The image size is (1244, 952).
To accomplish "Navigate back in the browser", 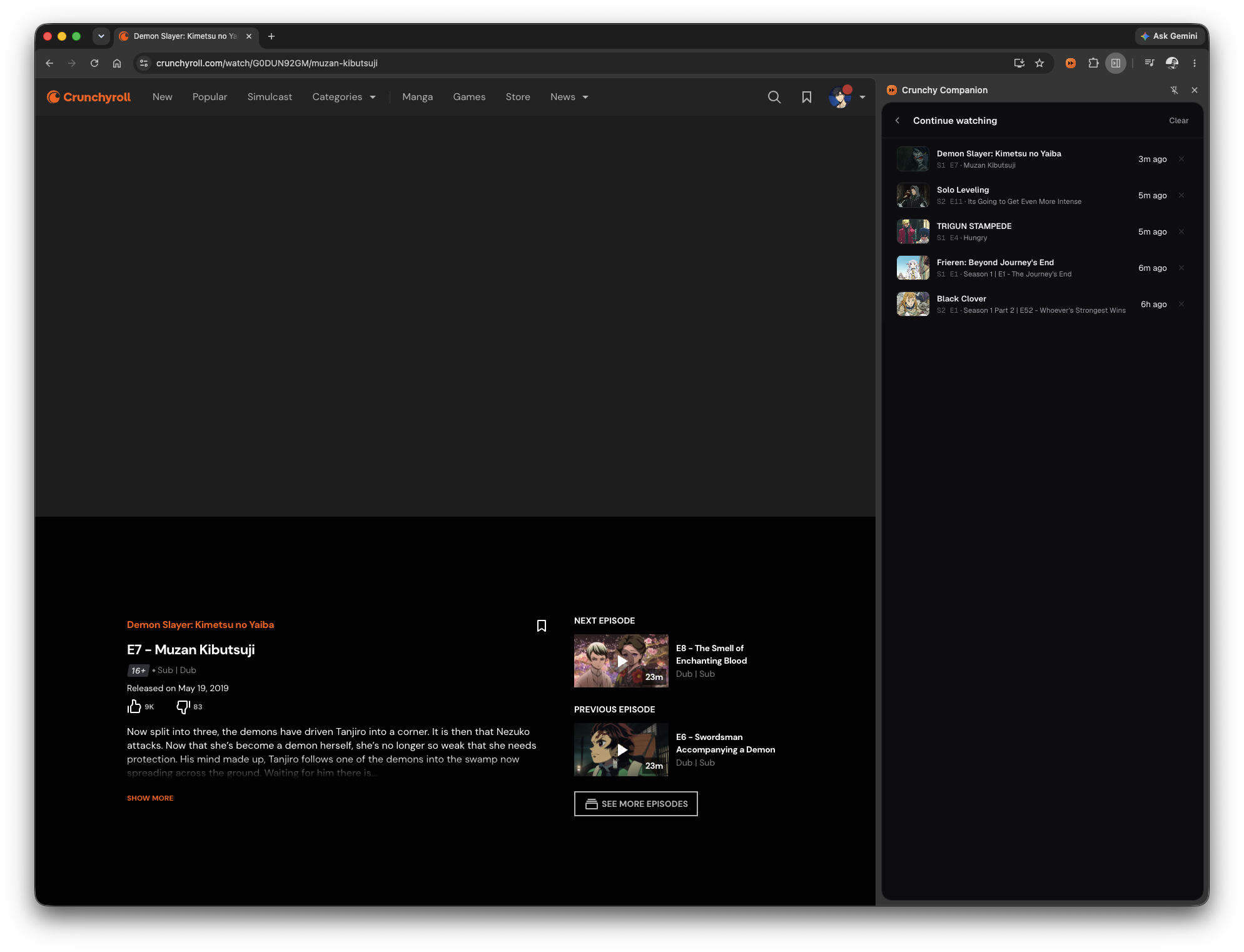I will pos(49,63).
